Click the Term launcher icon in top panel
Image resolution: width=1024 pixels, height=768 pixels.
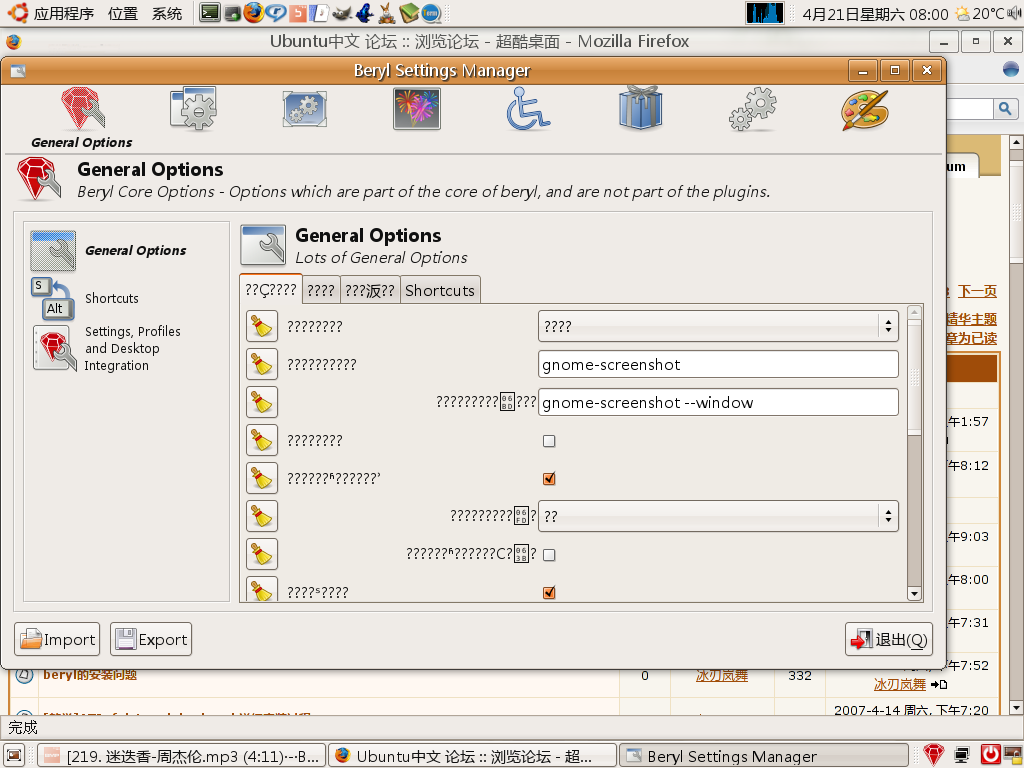click(430, 12)
